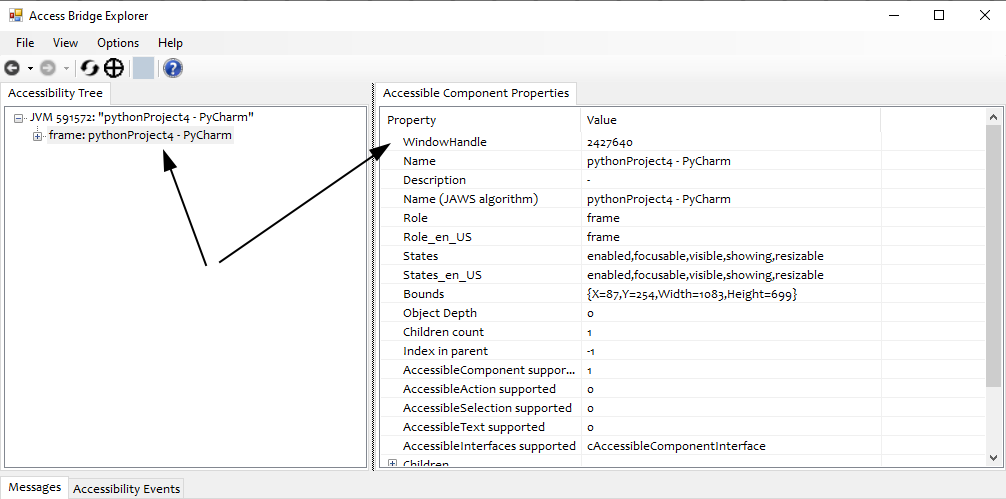1006x499 pixels.
Task: Click the value cAccessibleComponentInterface
Action: tap(676, 446)
